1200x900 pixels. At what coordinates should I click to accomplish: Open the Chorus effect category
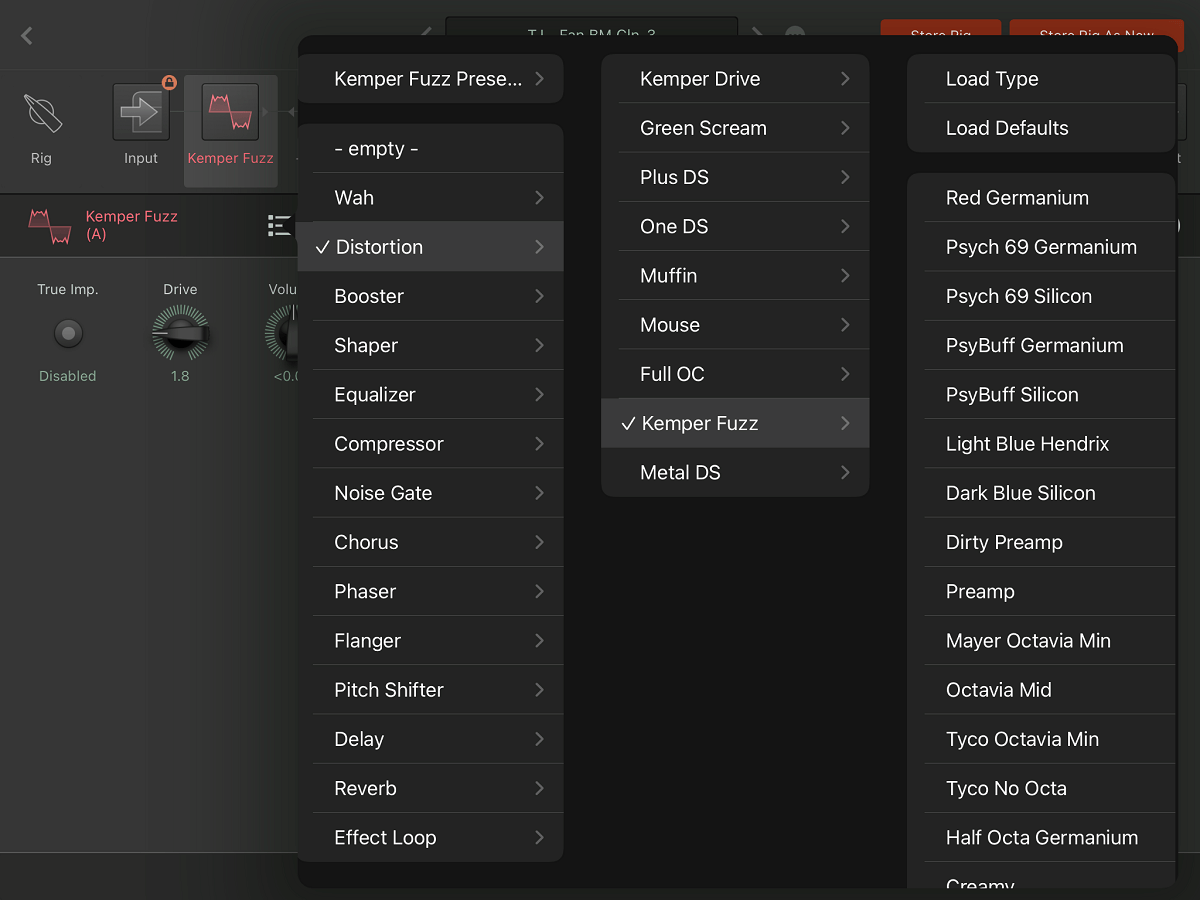click(431, 542)
